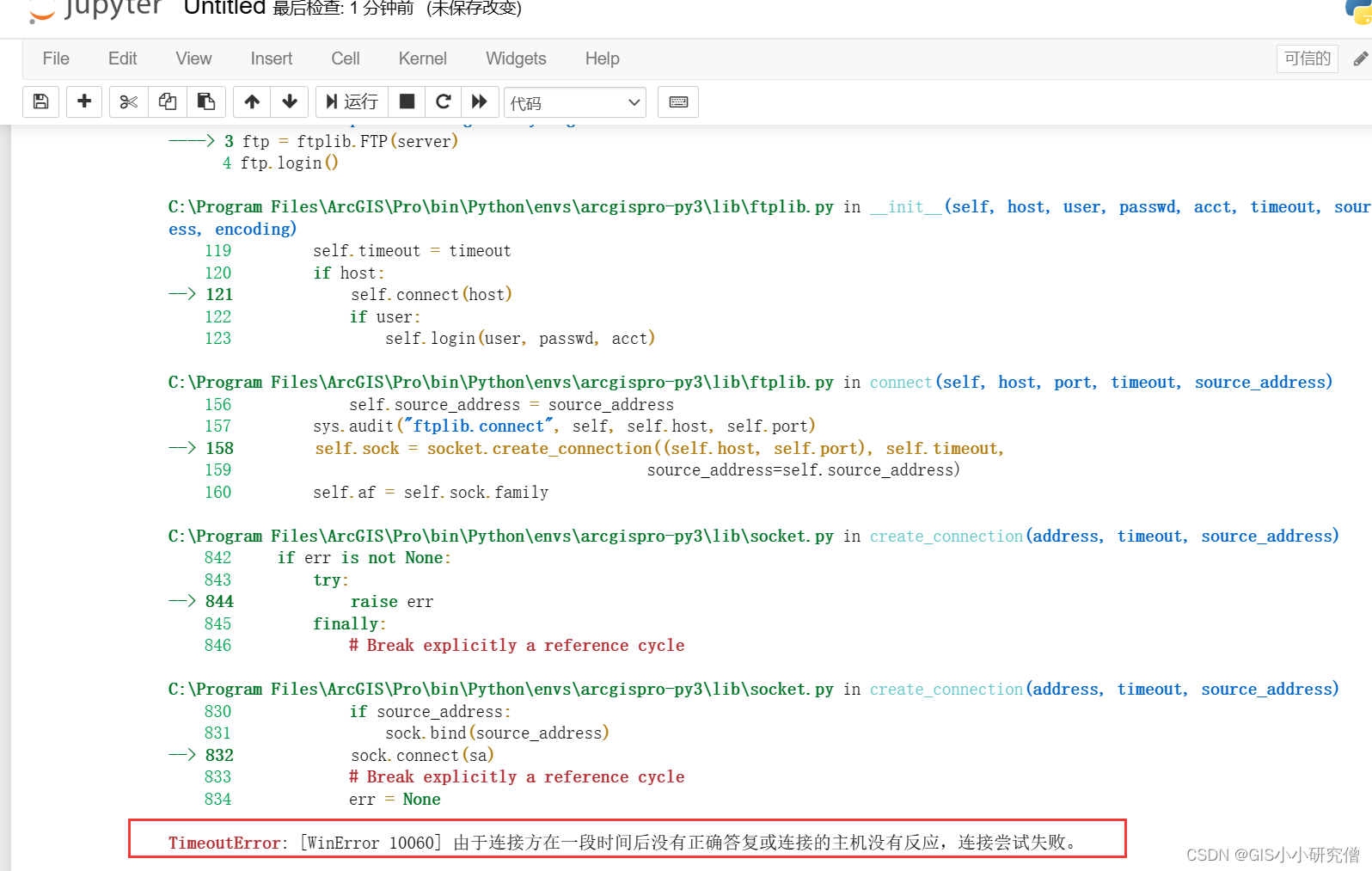The image size is (1372, 871).
Task: Click the 'finally:' line 845
Action: coord(350,623)
